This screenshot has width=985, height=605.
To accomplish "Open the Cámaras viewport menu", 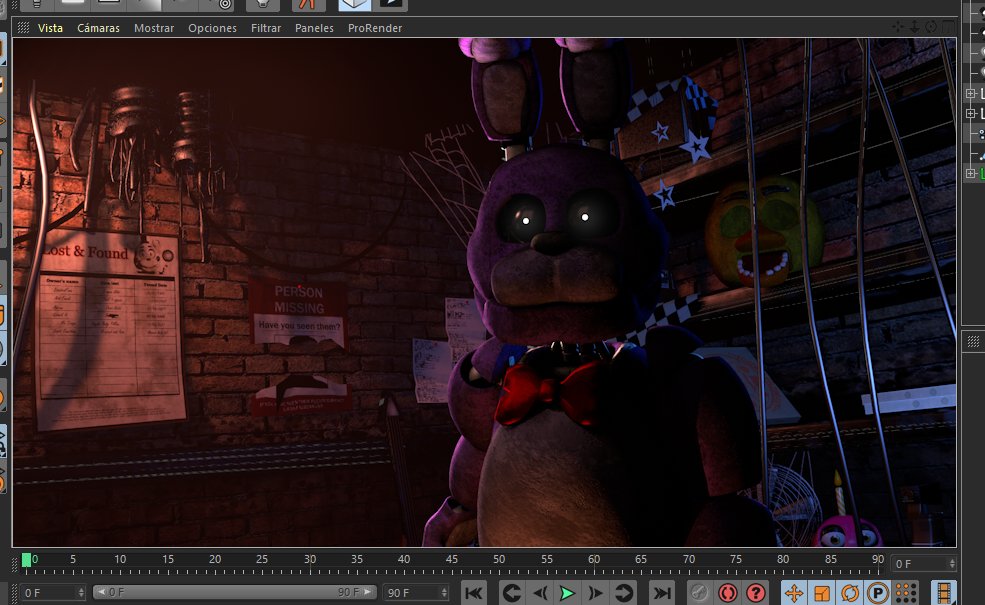I will point(98,28).
